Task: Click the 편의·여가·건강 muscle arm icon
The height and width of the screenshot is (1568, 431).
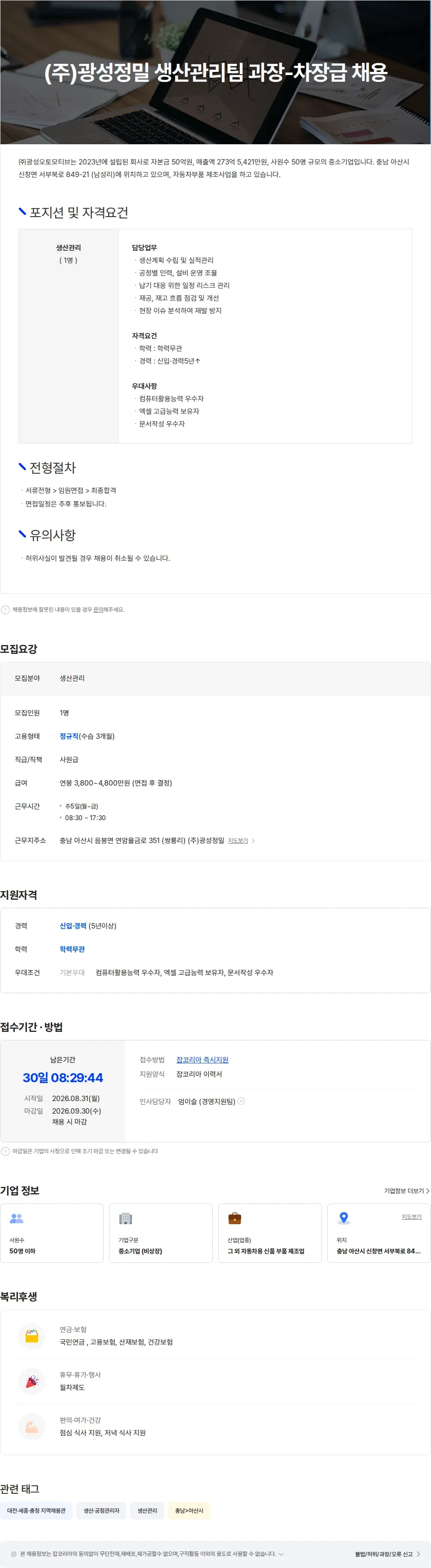Action: 31,1427
